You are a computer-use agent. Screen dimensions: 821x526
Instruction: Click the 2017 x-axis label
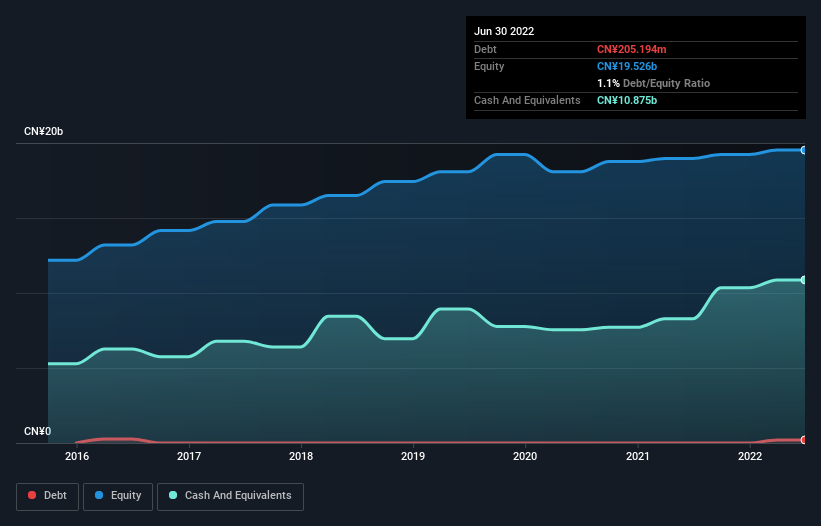(189, 456)
